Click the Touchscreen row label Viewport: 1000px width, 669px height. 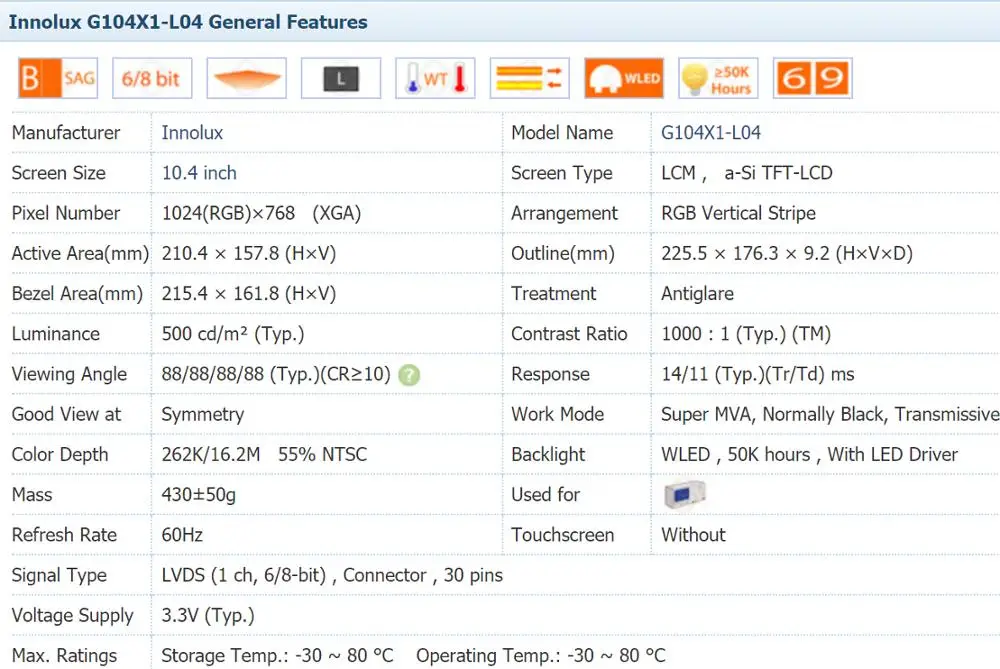coord(562,534)
